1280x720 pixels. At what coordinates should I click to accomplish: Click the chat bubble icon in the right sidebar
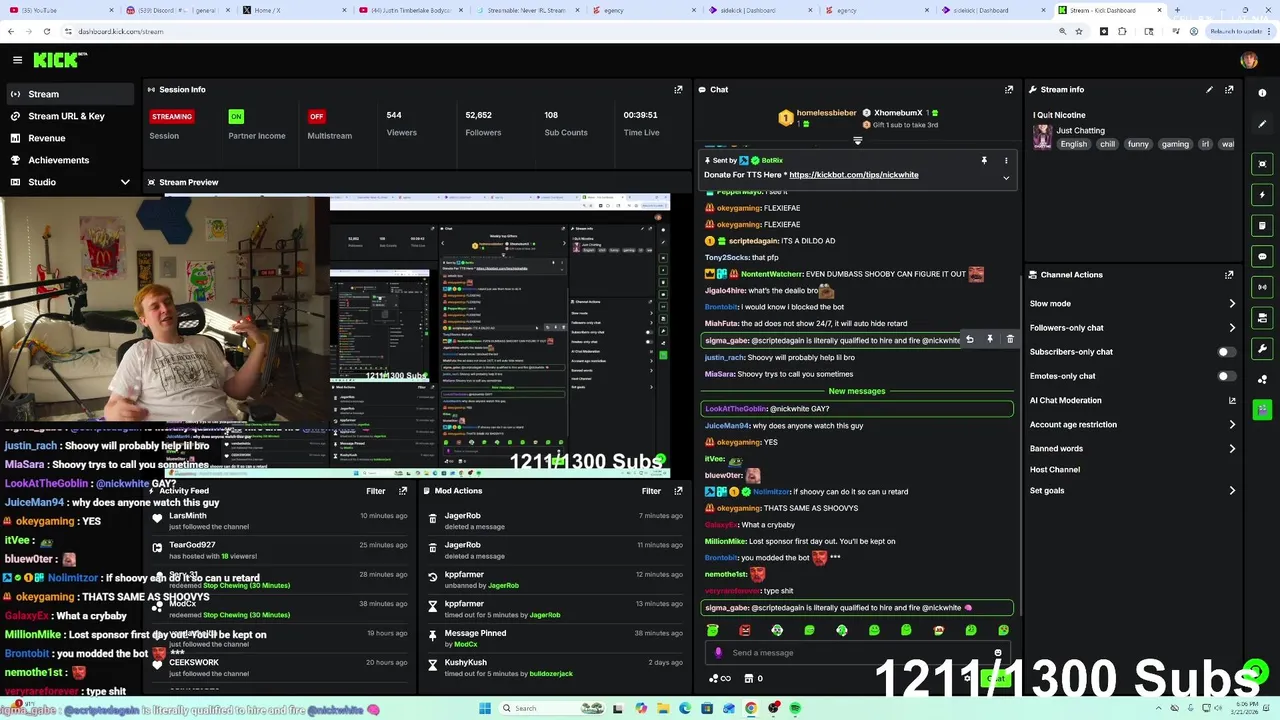coord(1262,257)
